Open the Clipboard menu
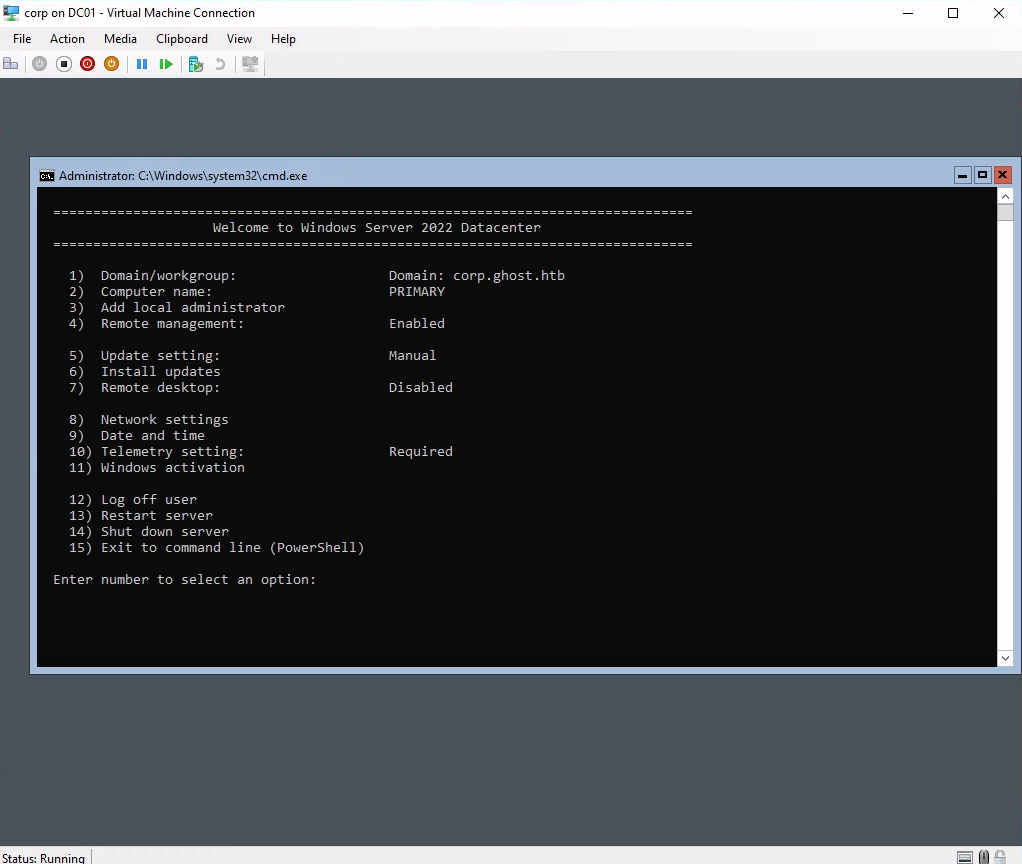Viewport: 1022px width, 864px height. pyautogui.click(x=182, y=38)
